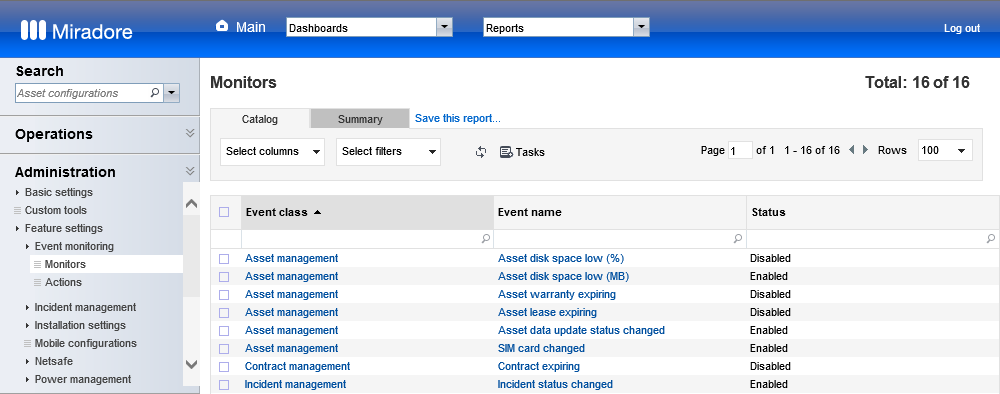
Task: Collapse the Administration section
Action: (189, 171)
